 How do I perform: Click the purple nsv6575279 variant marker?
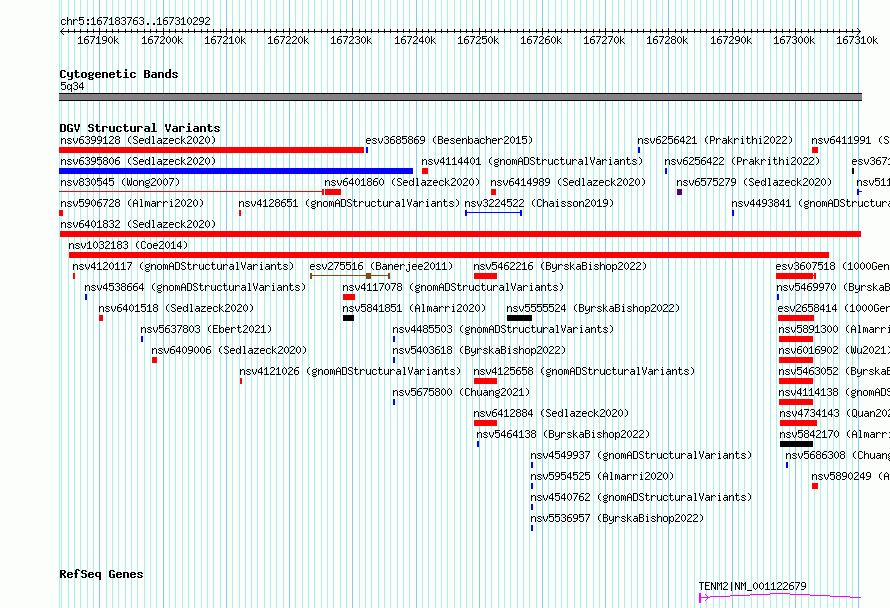click(x=679, y=192)
